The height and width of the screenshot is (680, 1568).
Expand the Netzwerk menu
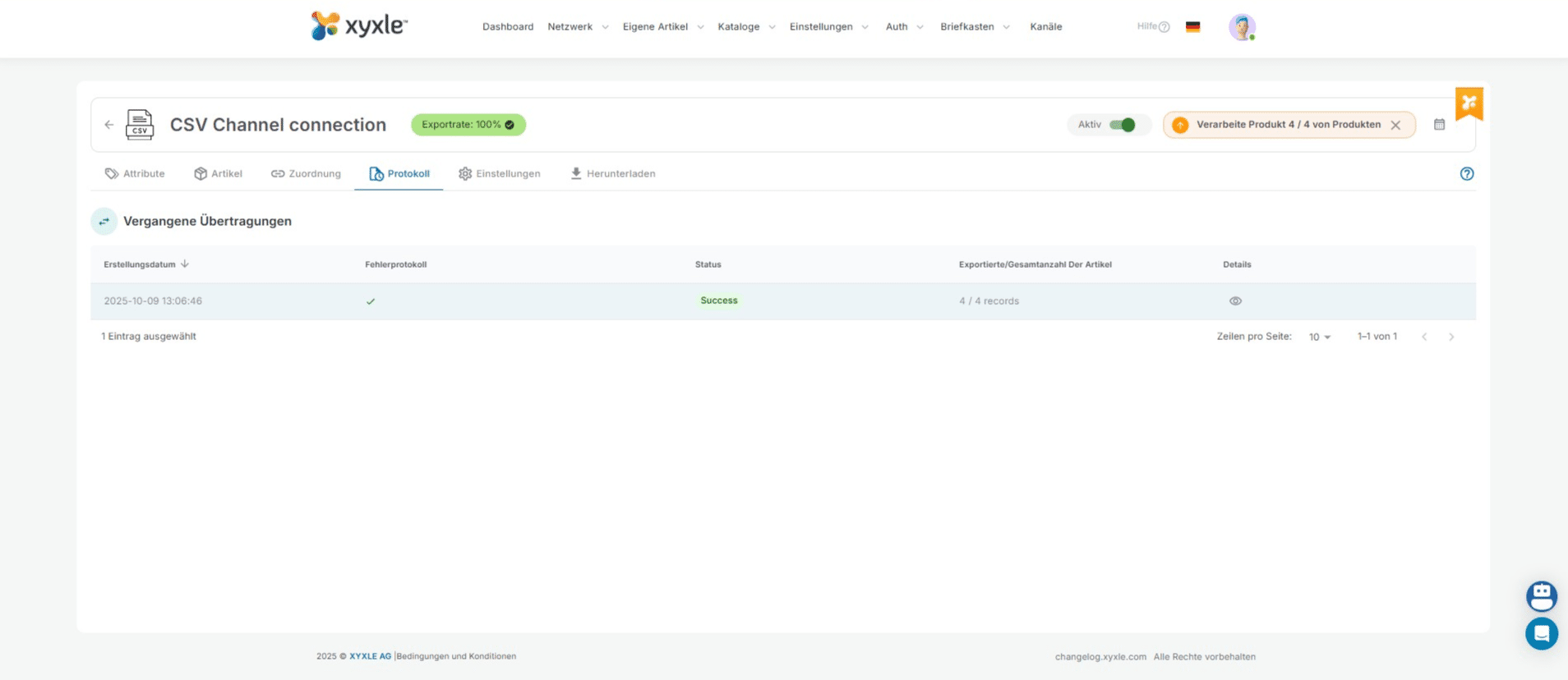point(578,27)
